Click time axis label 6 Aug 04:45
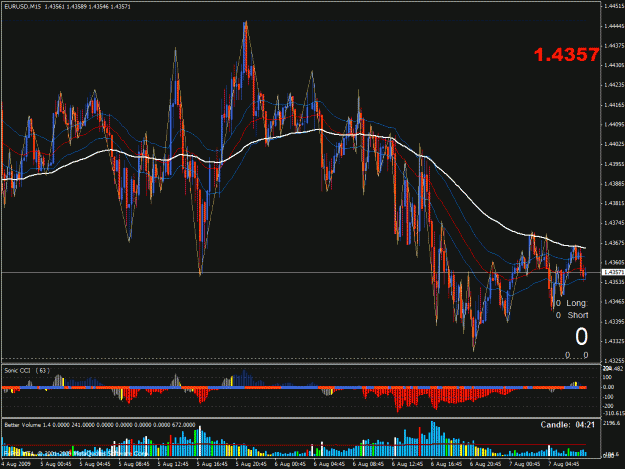 point(329,464)
